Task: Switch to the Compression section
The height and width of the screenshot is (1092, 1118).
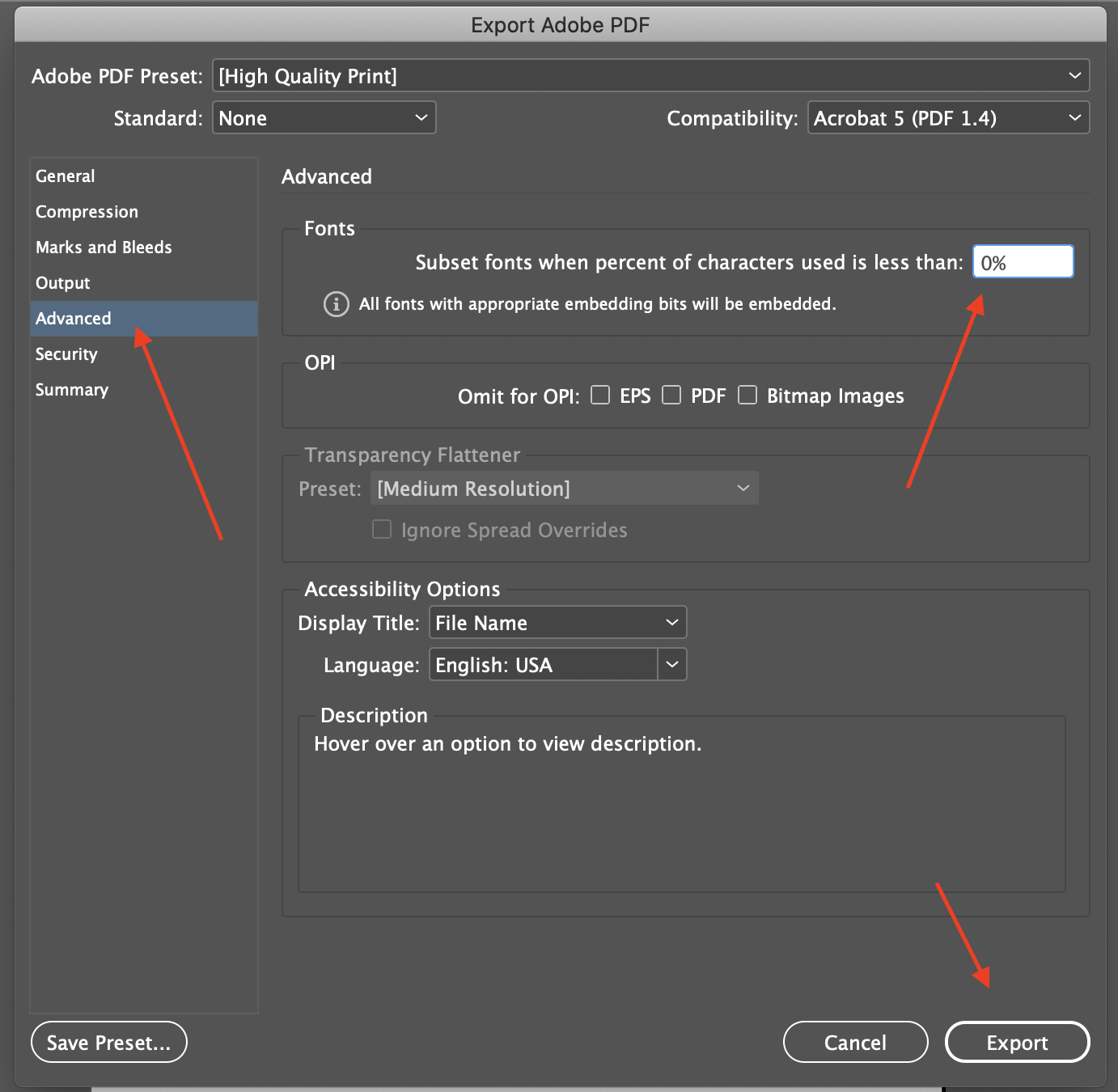Action: tap(144, 211)
